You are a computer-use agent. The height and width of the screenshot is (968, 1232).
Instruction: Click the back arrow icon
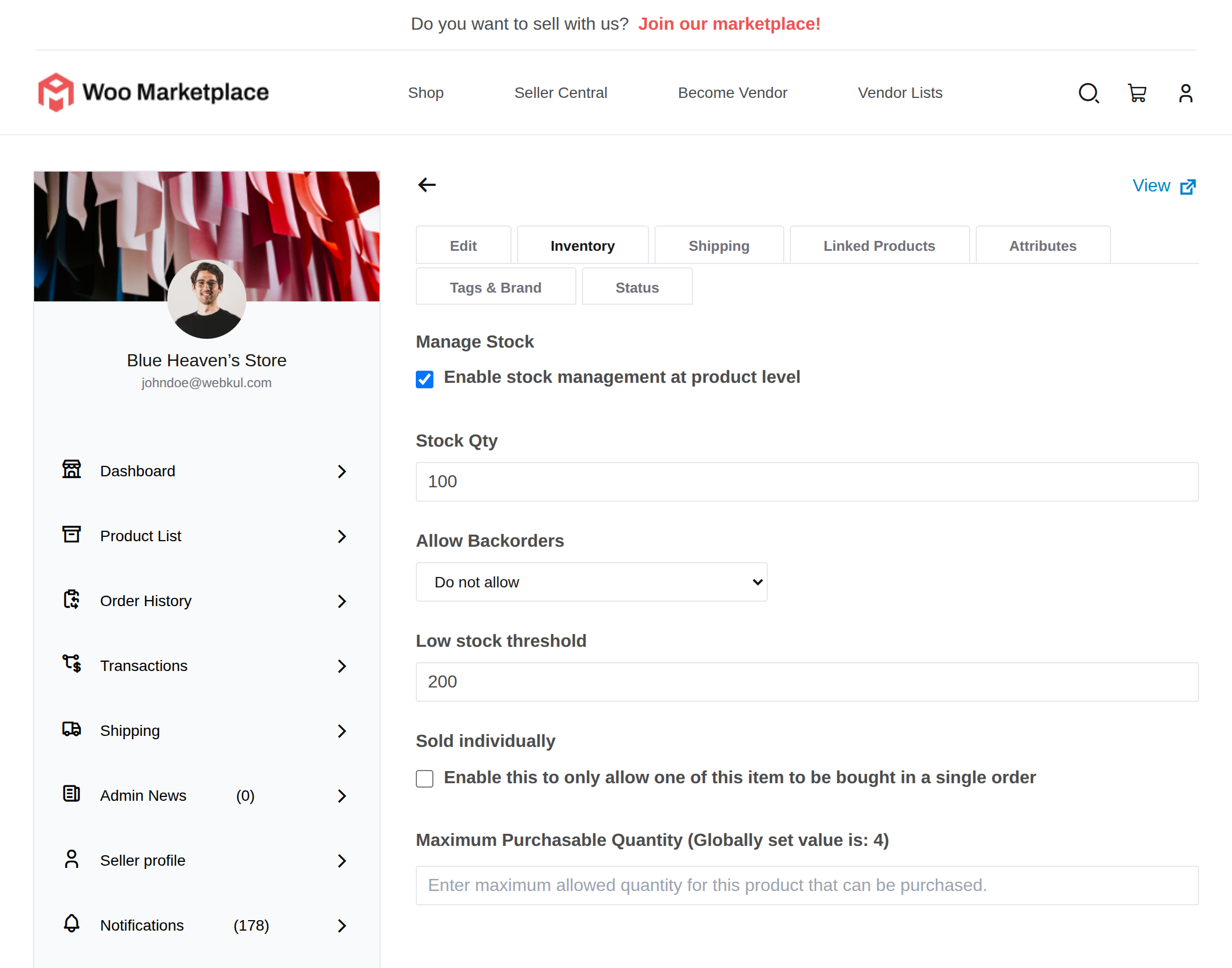click(427, 185)
